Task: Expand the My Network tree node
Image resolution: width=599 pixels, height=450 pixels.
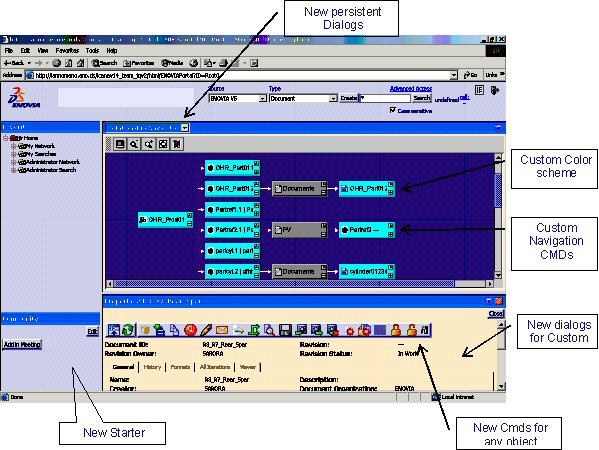Action: tap(13, 146)
